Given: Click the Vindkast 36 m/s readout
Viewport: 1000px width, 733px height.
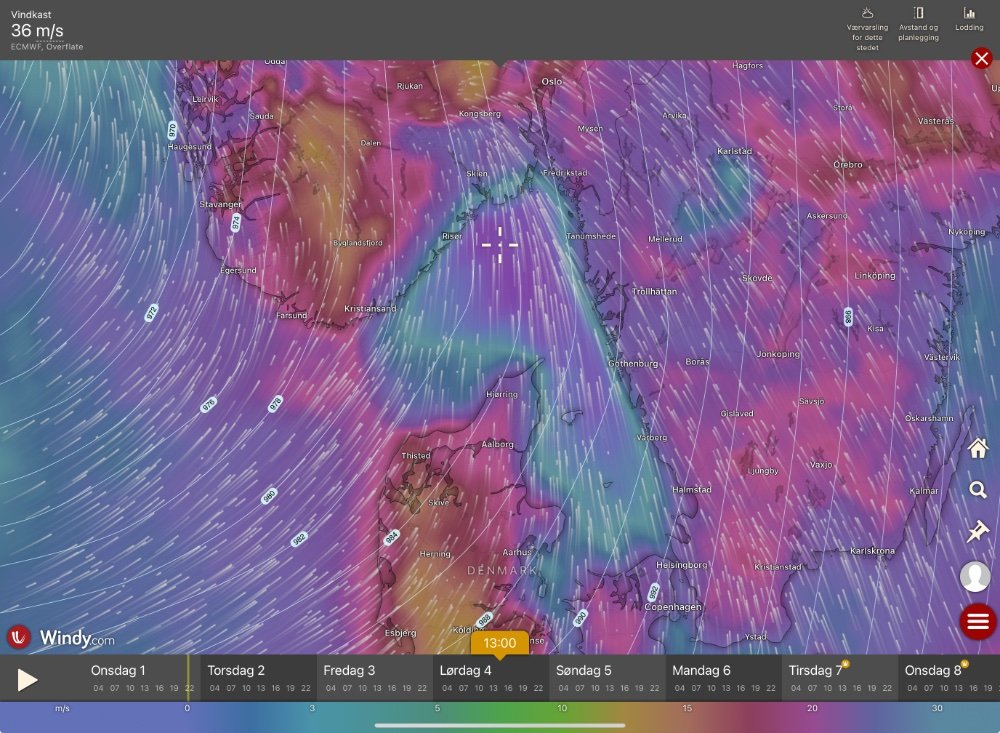Looking at the screenshot, I should 37,31.
